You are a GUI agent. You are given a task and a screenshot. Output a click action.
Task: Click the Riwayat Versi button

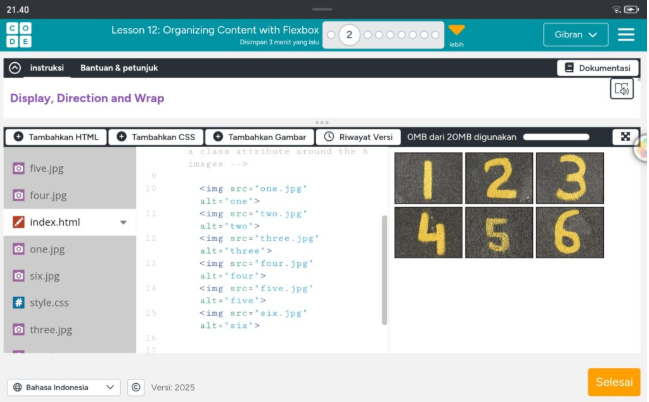358,137
